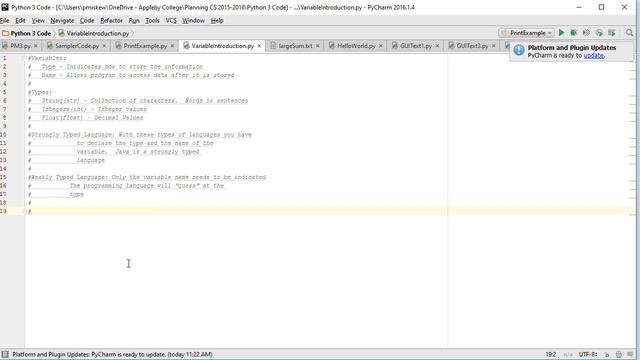Toggle tool windows icon in status bar corner
This screenshot has height=360, width=640.
(4, 354)
